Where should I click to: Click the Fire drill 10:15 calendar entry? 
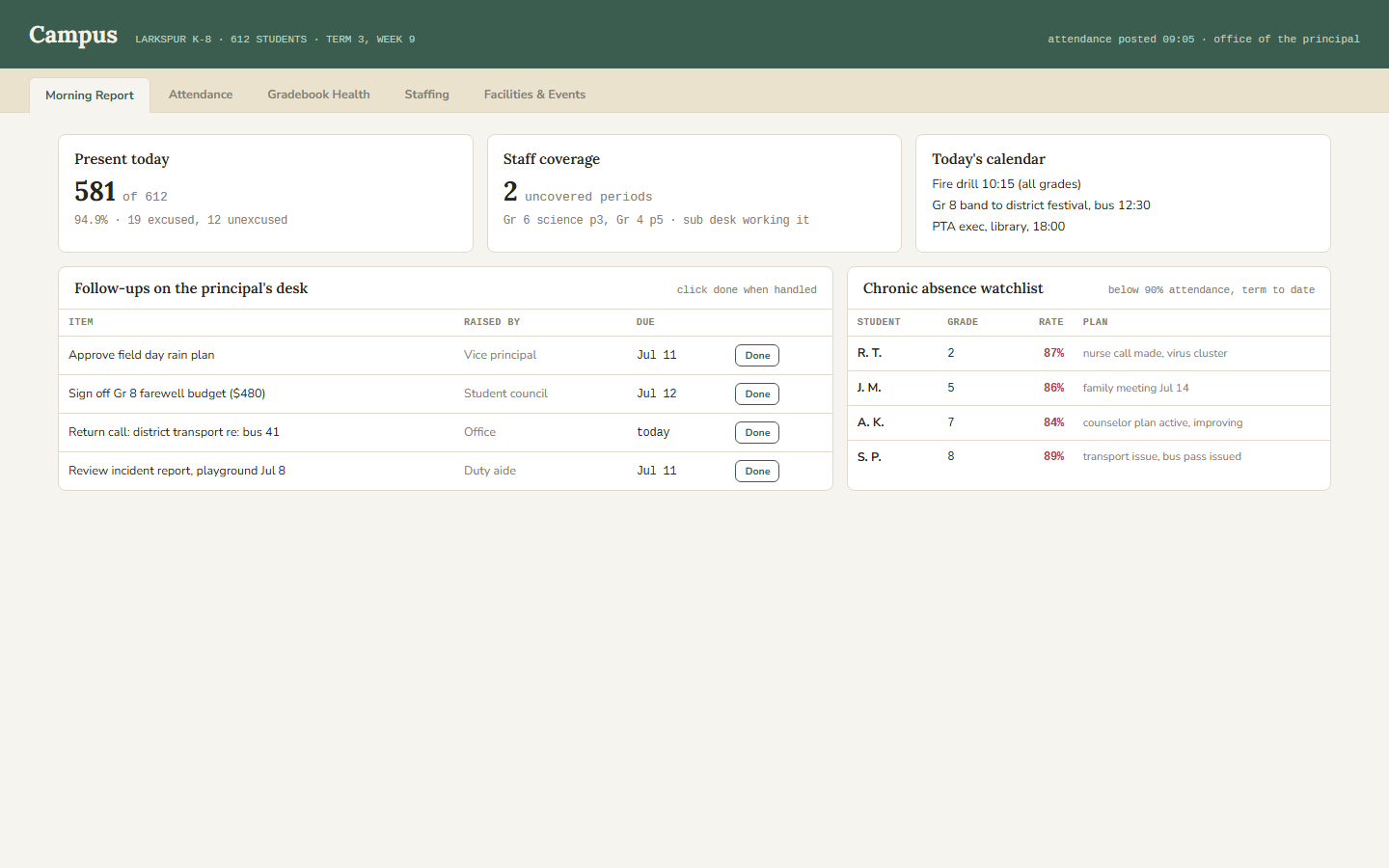coord(1006,184)
